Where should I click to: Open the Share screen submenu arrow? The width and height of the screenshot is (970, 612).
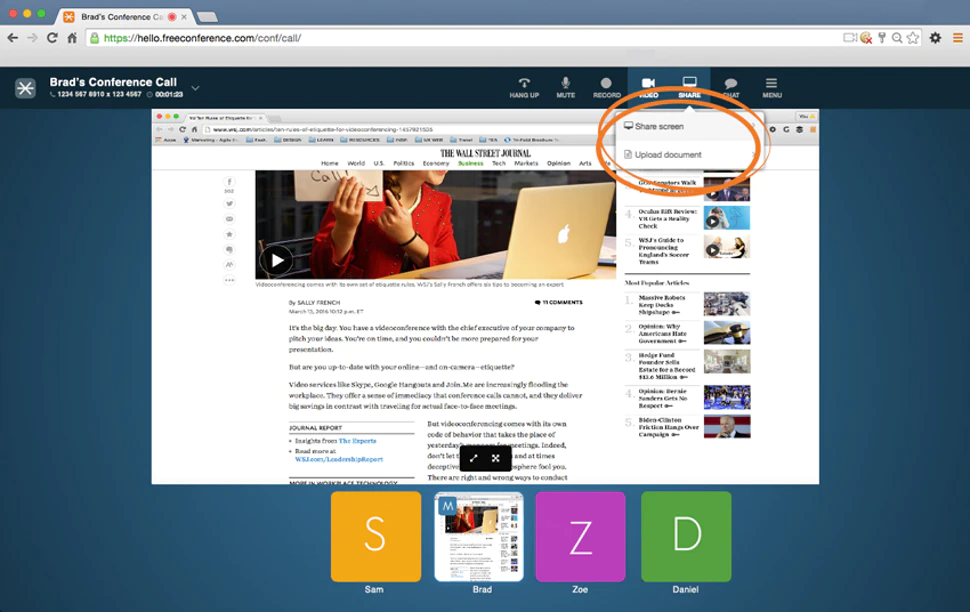[754, 126]
